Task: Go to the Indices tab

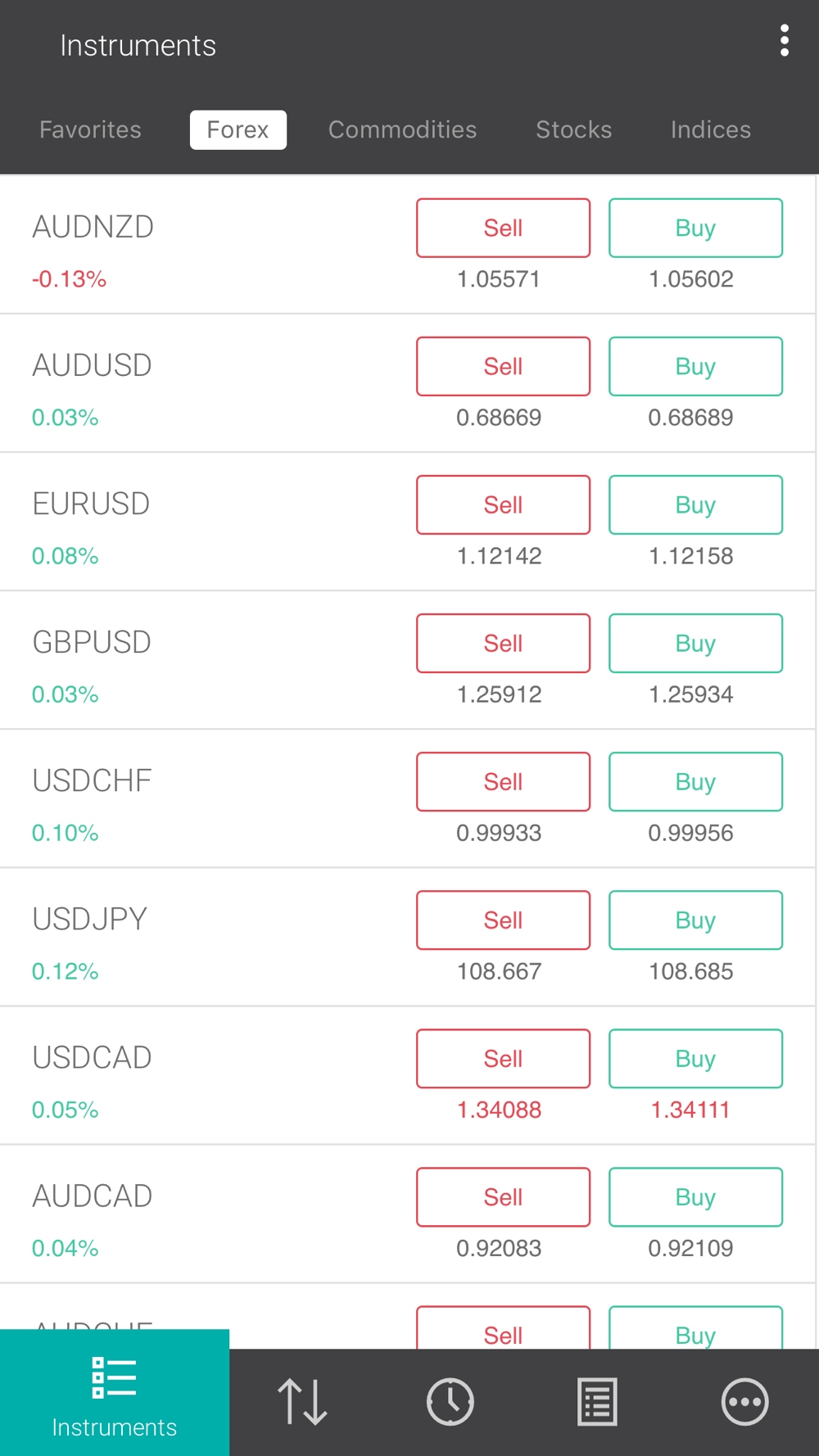Action: (x=710, y=129)
